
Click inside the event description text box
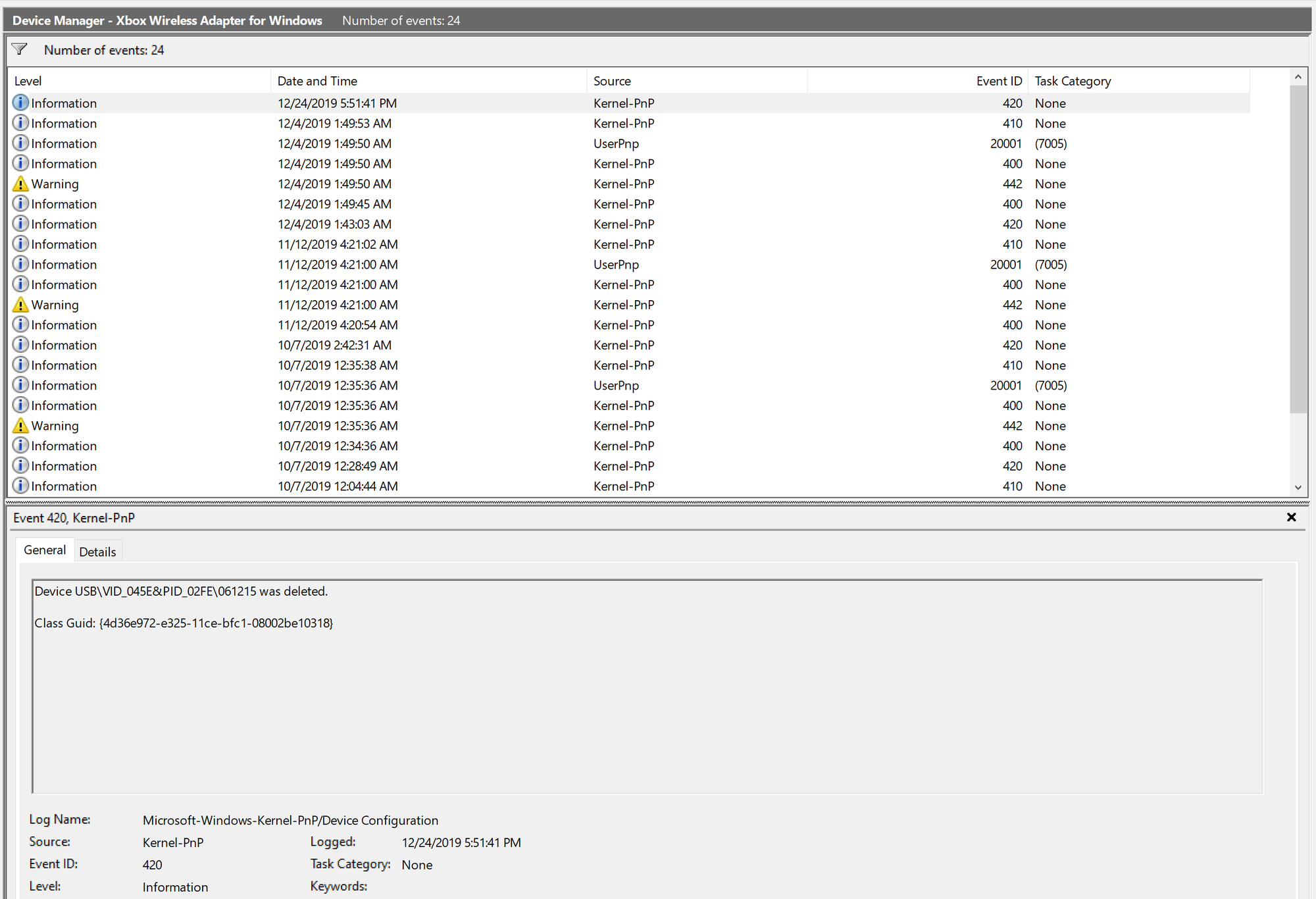(647, 686)
